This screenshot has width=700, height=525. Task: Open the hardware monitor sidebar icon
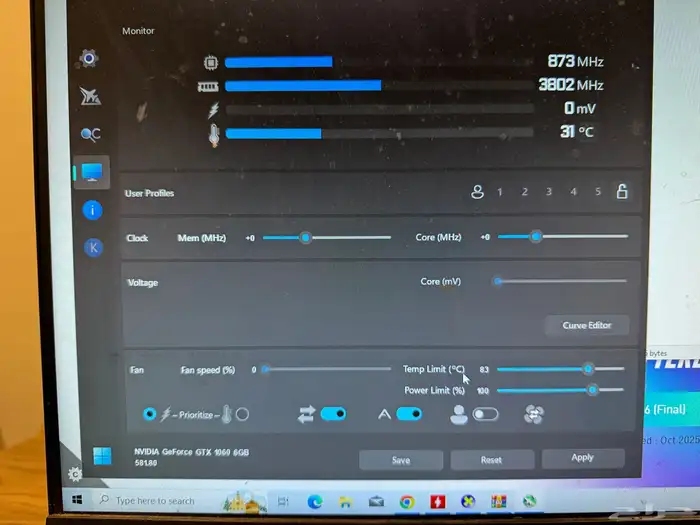click(x=91, y=173)
